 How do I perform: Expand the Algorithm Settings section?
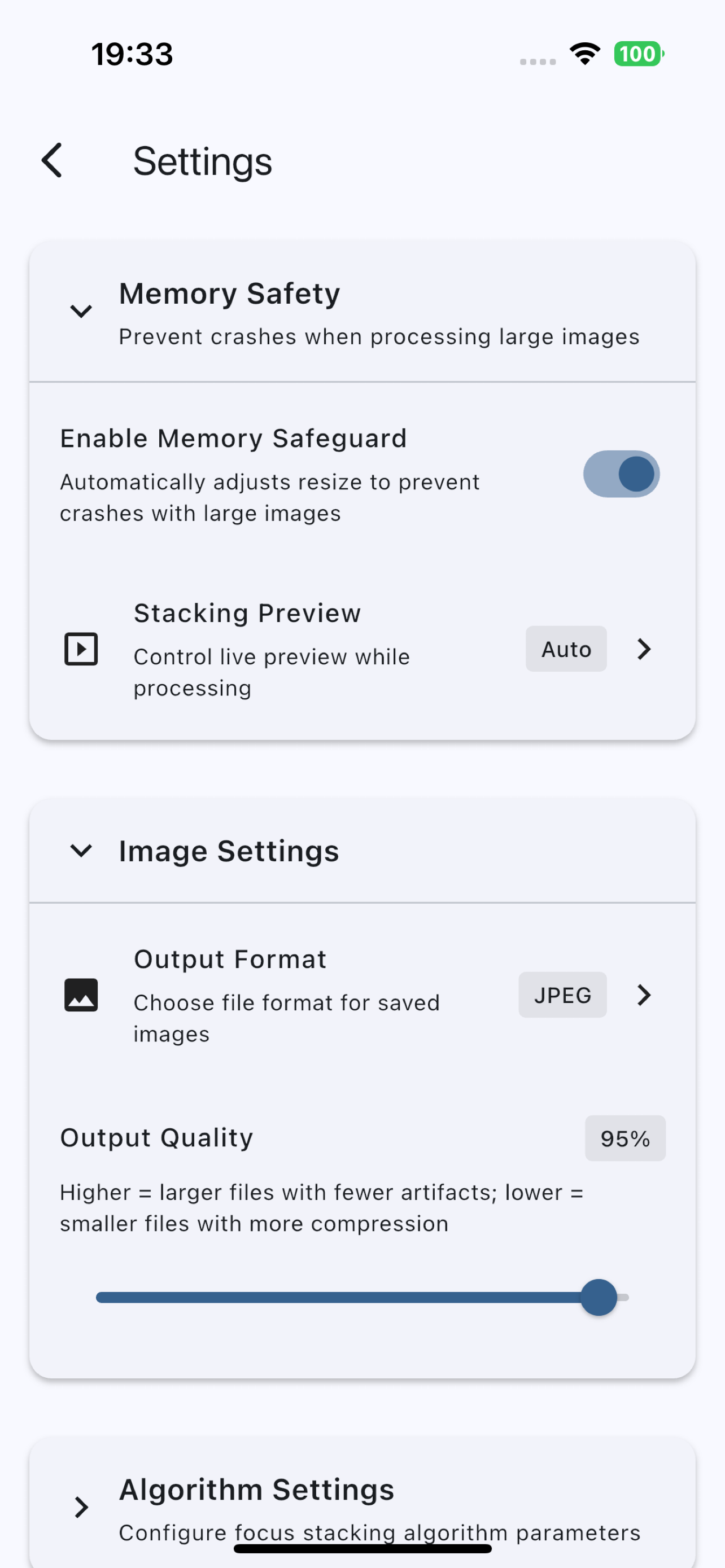coord(81,1508)
